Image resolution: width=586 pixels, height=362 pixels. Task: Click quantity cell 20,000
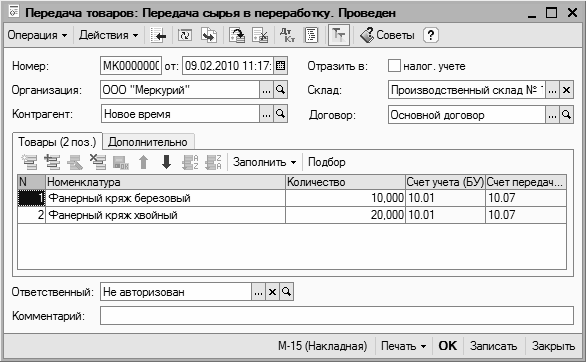pos(345,215)
